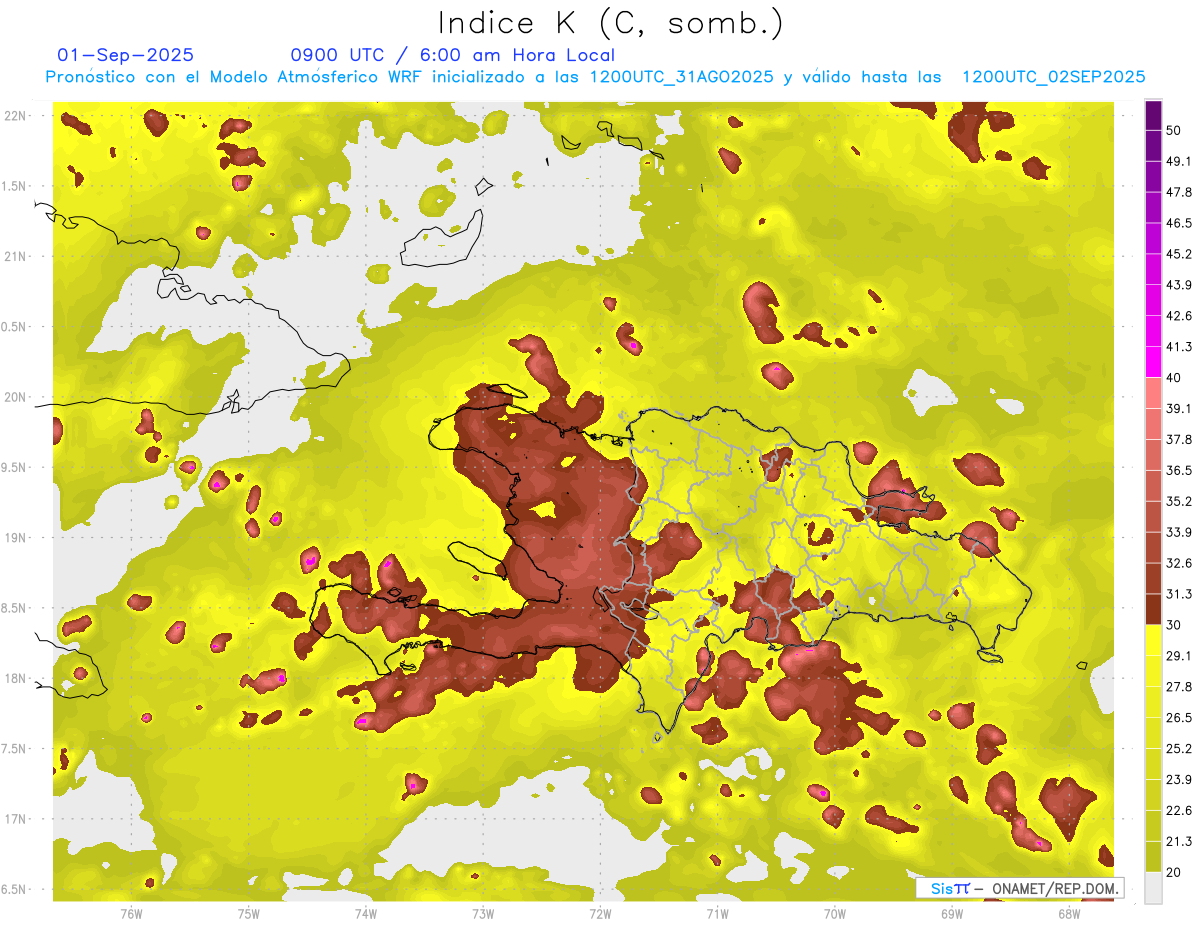Click the colorbar value "25.2"
1200x927 pixels.
[1179, 748]
